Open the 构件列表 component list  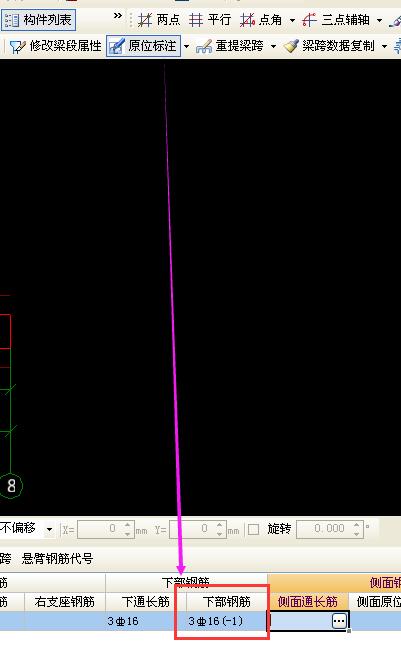39,20
